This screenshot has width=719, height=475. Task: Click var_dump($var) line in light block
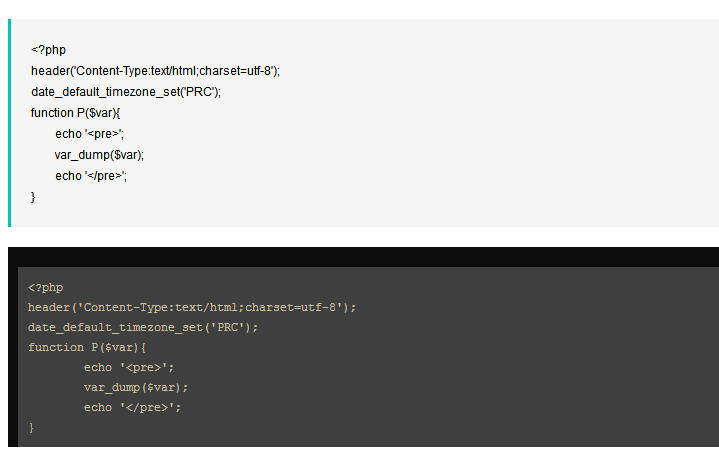coord(99,155)
